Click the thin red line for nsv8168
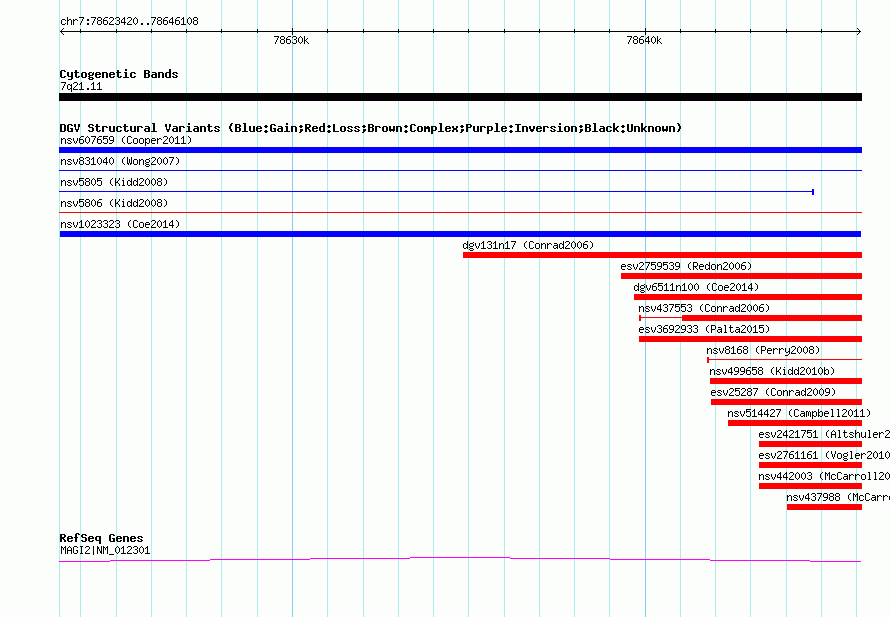This screenshot has width=890, height=617. 784,360
